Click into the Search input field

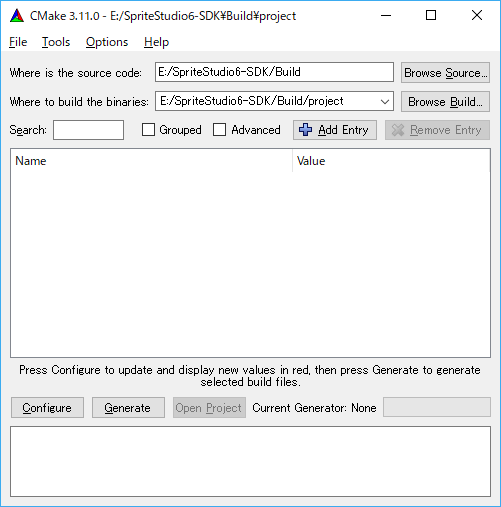coord(89,130)
